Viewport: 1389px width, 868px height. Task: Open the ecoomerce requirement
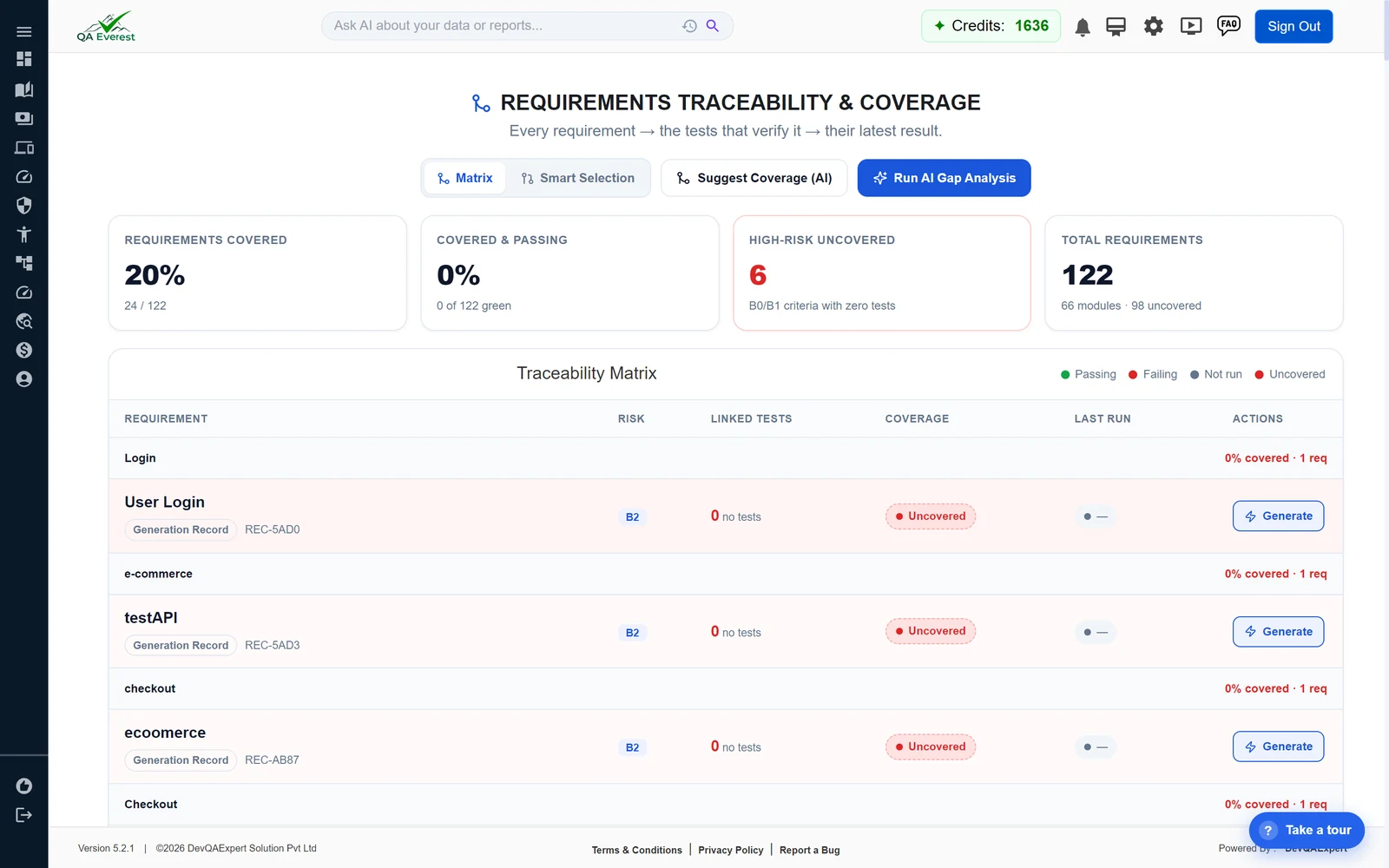(165, 733)
